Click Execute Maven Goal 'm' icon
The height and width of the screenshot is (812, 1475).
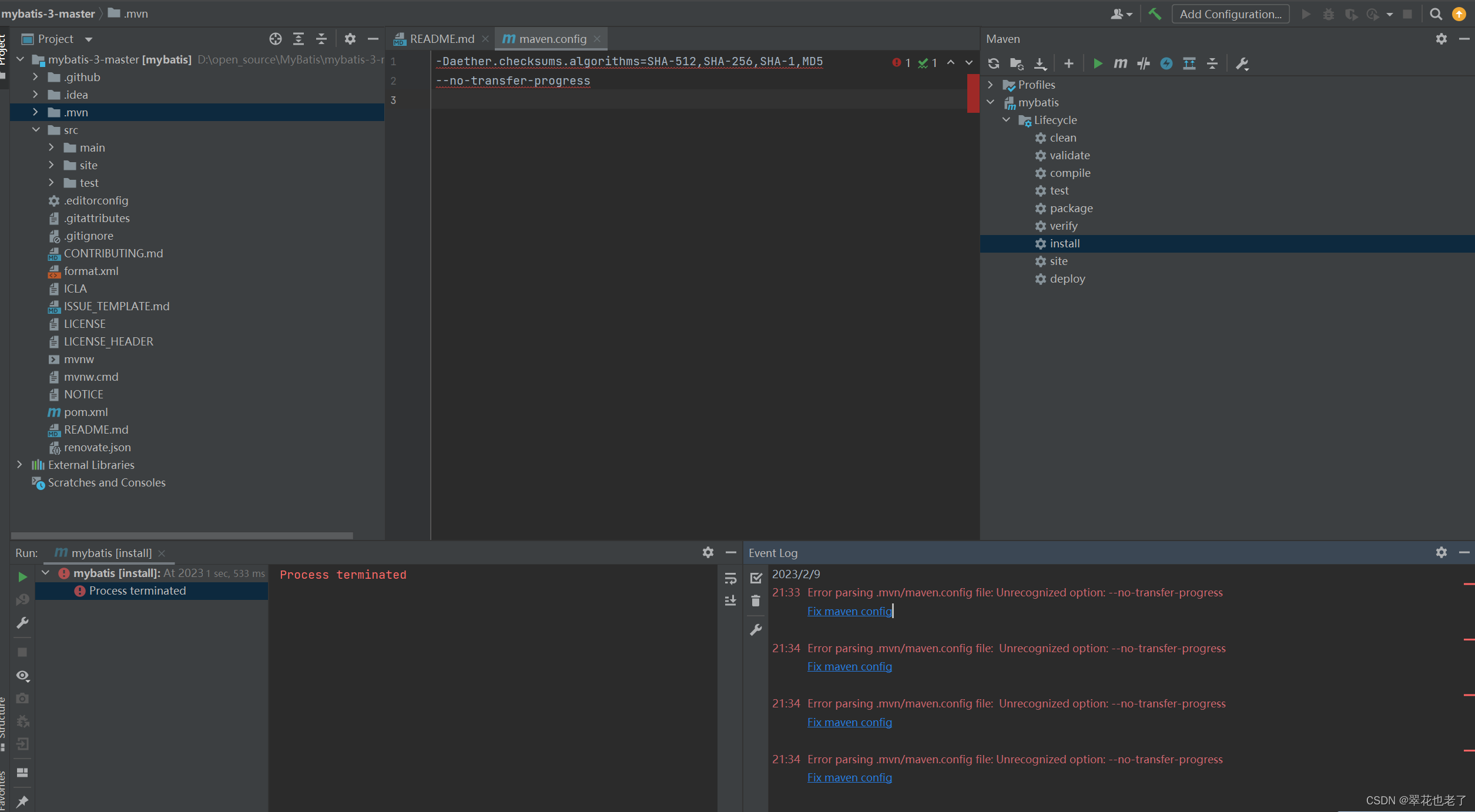coord(1120,63)
